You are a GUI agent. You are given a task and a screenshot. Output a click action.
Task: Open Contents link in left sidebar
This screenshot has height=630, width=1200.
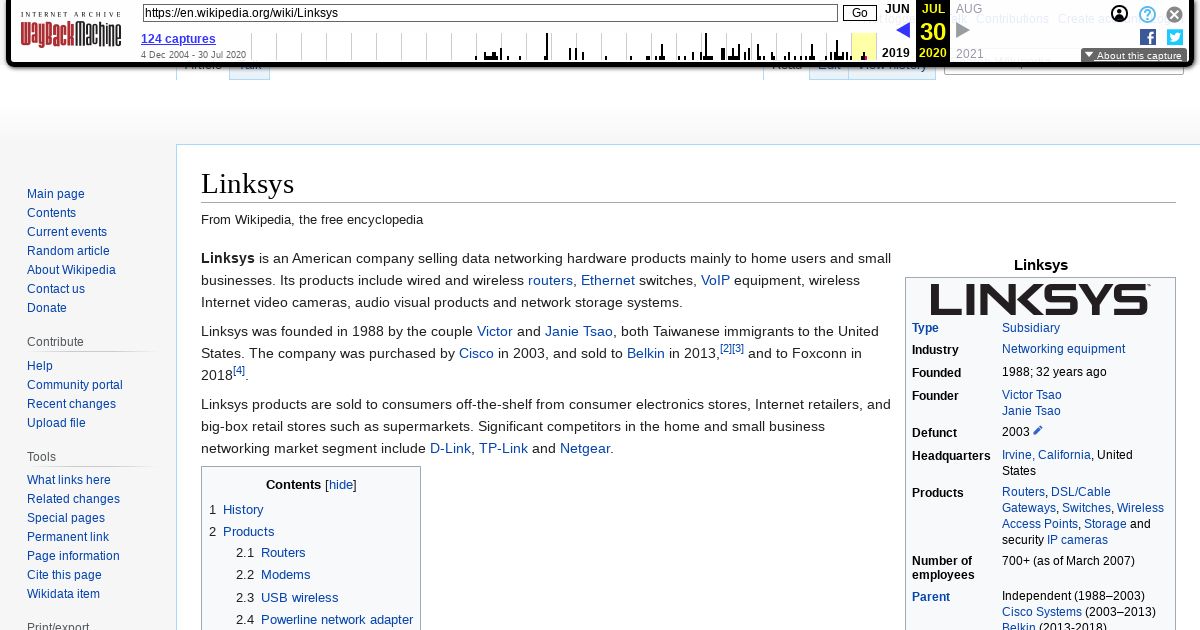51,213
